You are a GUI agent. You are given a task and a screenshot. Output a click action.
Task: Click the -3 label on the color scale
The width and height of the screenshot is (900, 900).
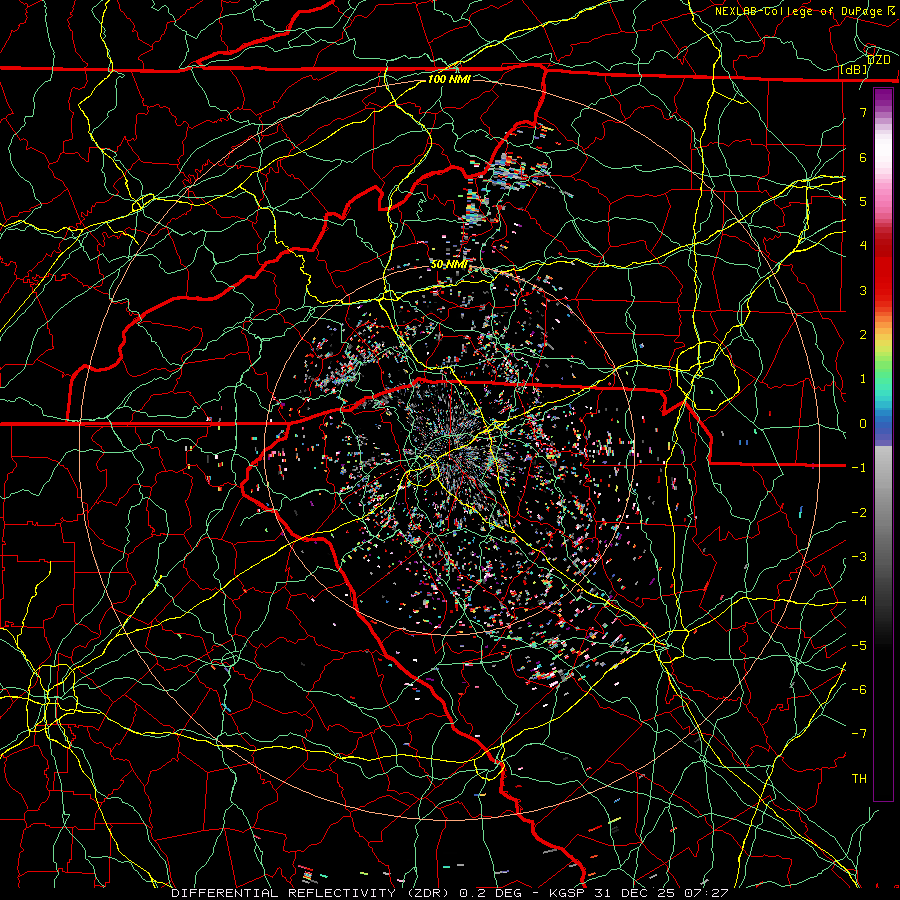coord(859,557)
